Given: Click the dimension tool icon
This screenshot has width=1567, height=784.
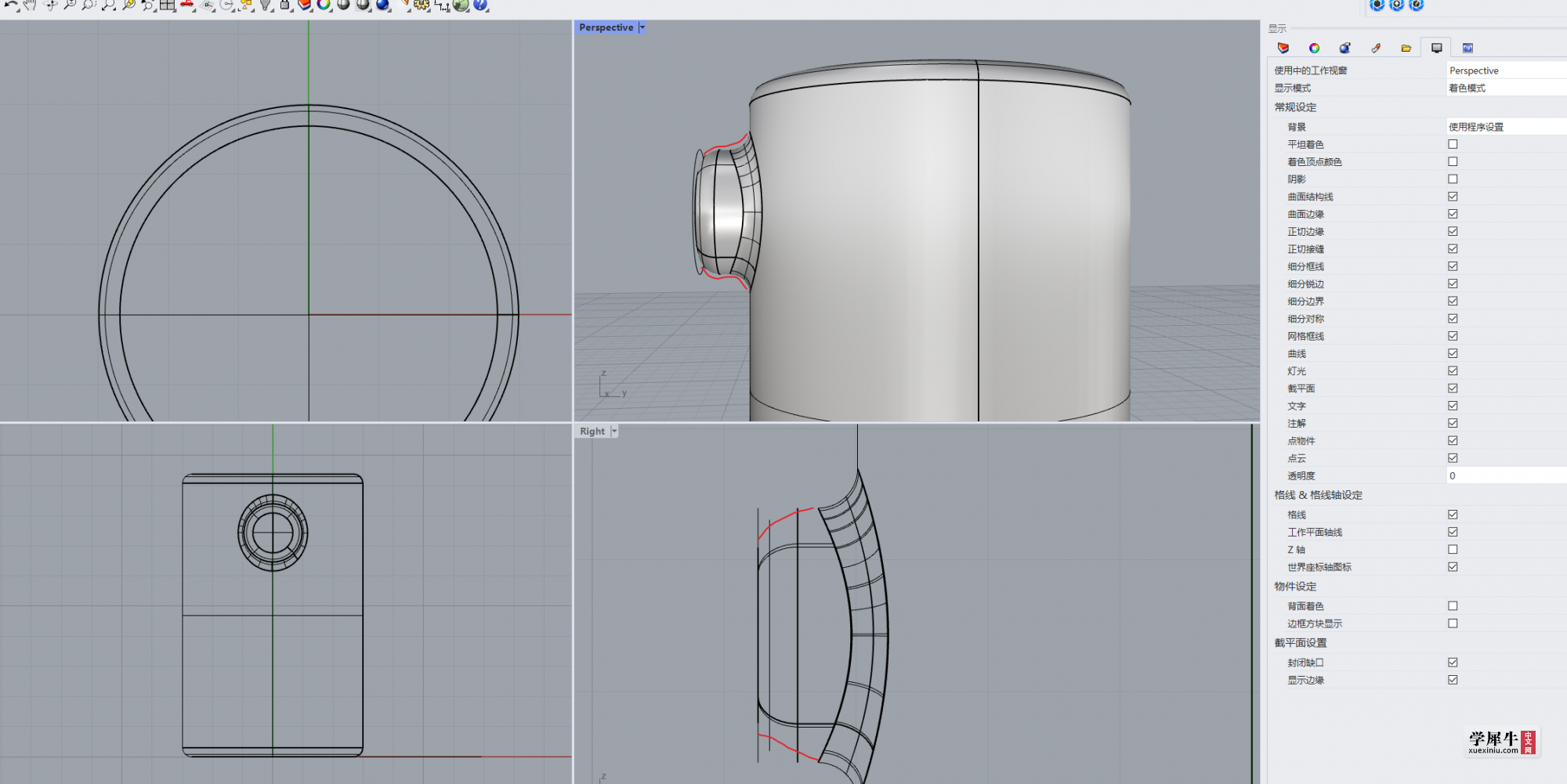Looking at the screenshot, I should (x=442, y=5).
